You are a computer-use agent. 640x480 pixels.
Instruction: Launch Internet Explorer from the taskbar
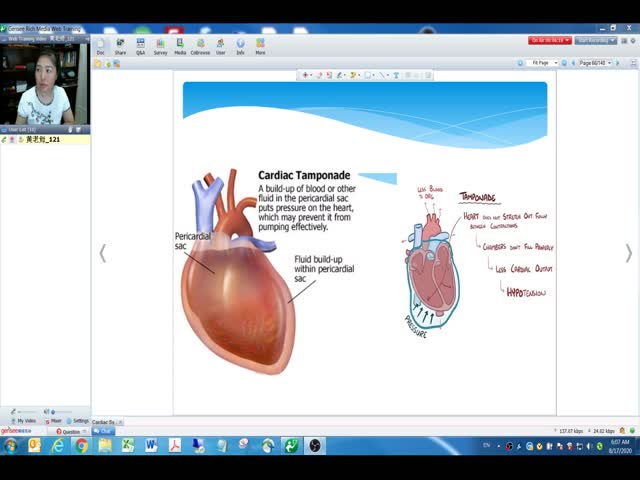(x=58, y=445)
